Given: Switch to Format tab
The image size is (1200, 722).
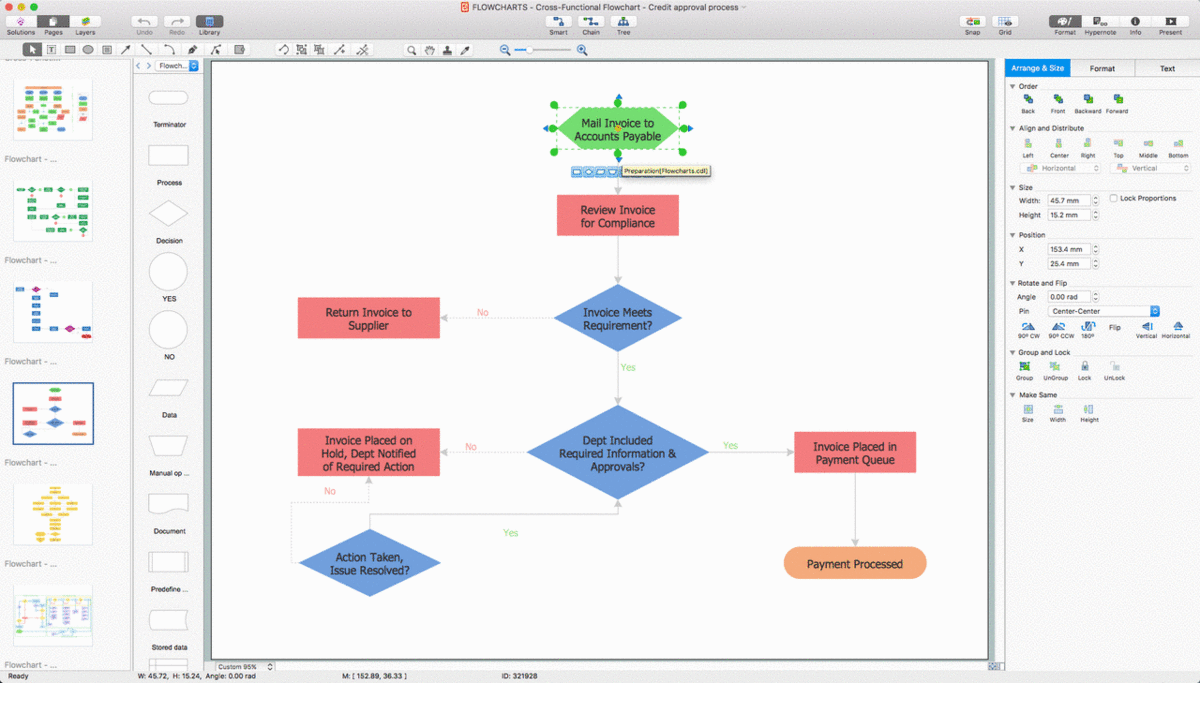Looking at the screenshot, I should pos(1103,68).
